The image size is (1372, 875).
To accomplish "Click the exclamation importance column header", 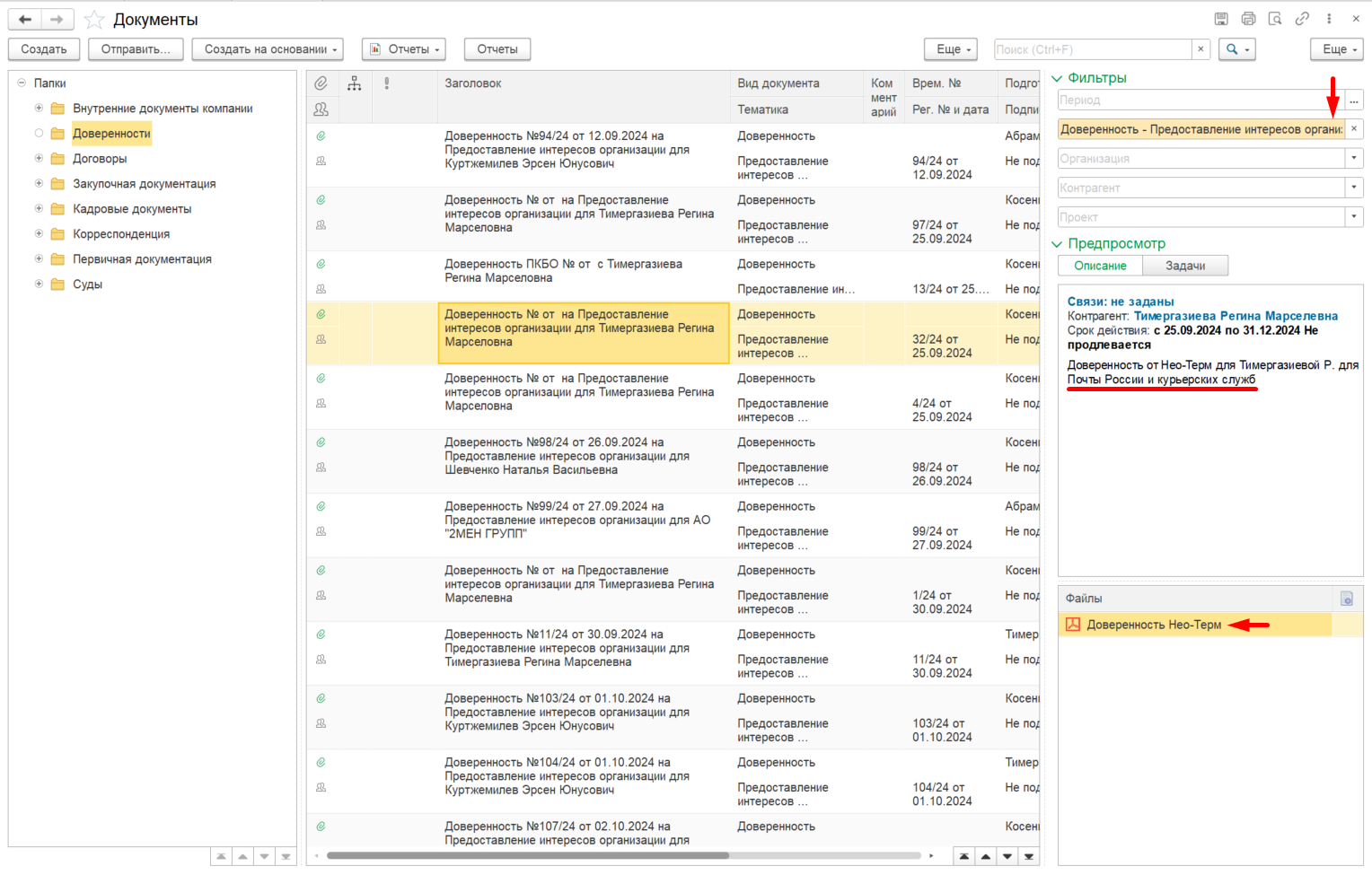I will [387, 83].
